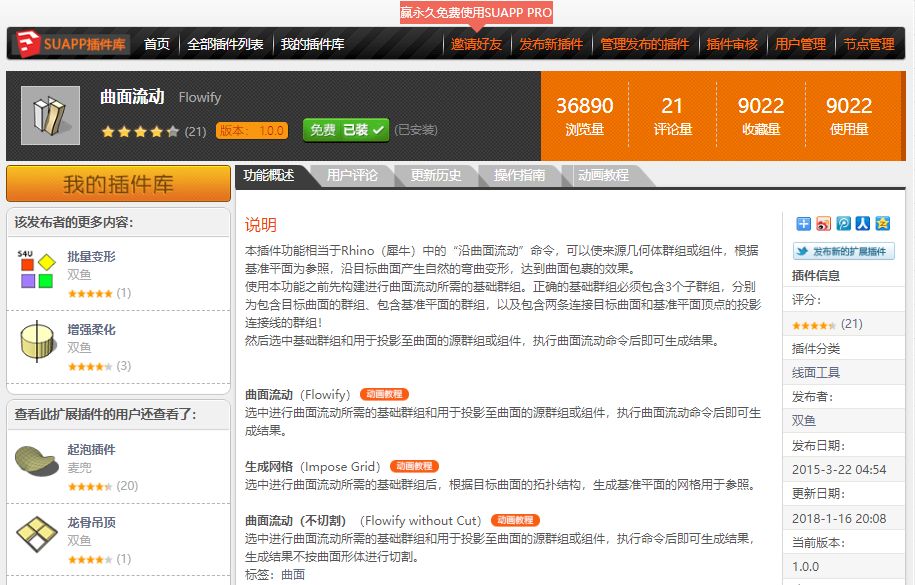Click the 插件信息 heading
The width and height of the screenshot is (915, 585).
[x=816, y=276]
